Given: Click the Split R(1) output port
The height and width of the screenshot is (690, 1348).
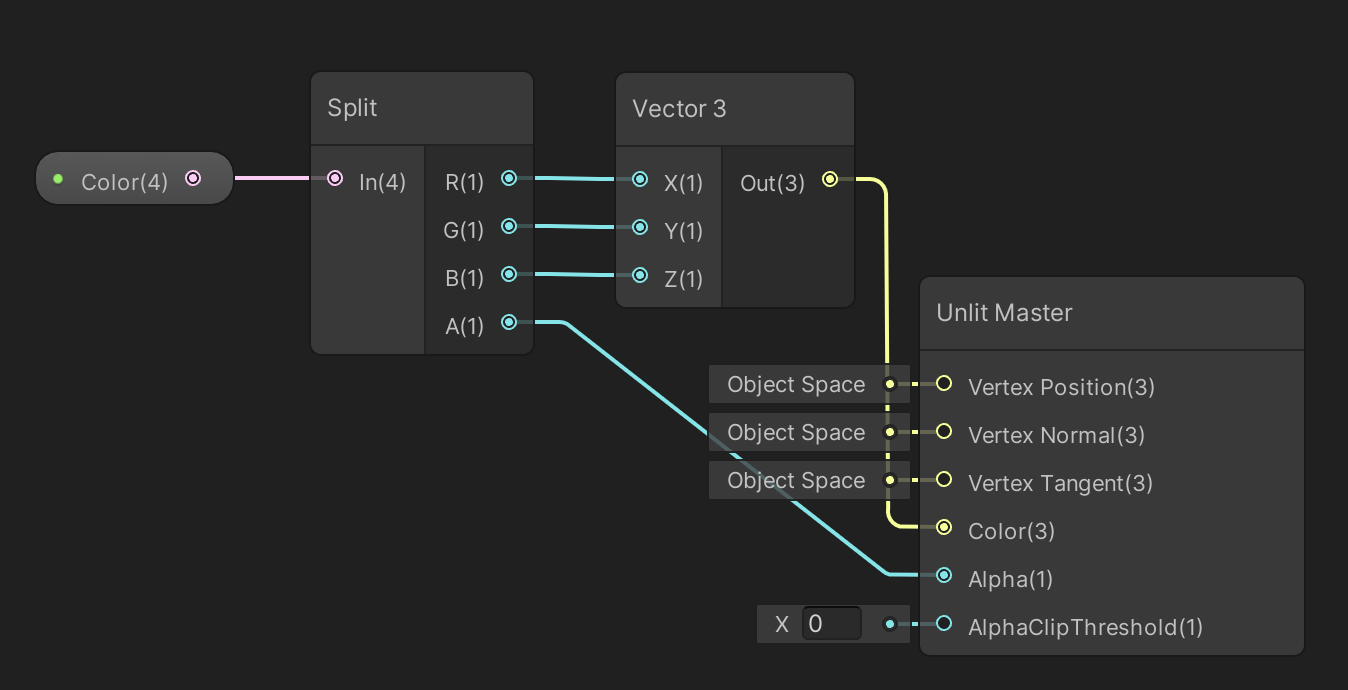Looking at the screenshot, I should click(x=509, y=179).
